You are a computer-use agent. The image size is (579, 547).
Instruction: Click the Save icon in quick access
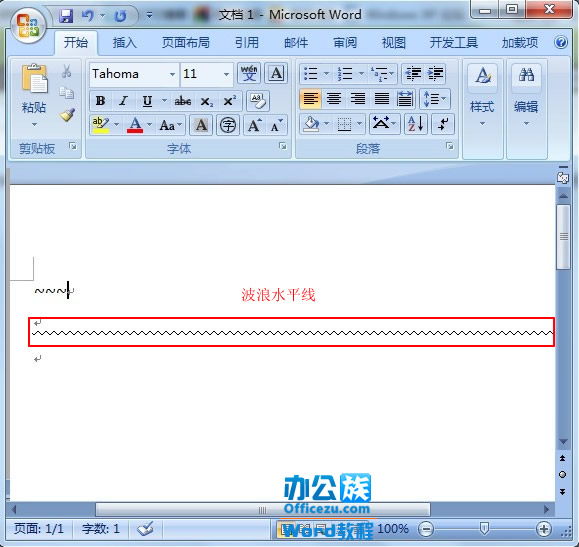pos(66,16)
